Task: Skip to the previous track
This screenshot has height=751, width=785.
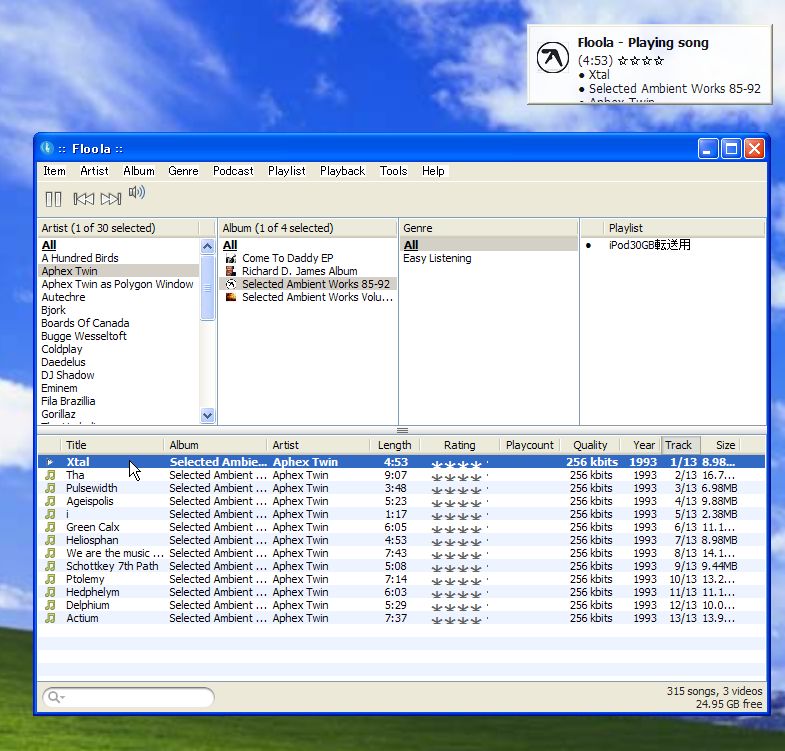Action: 84,199
